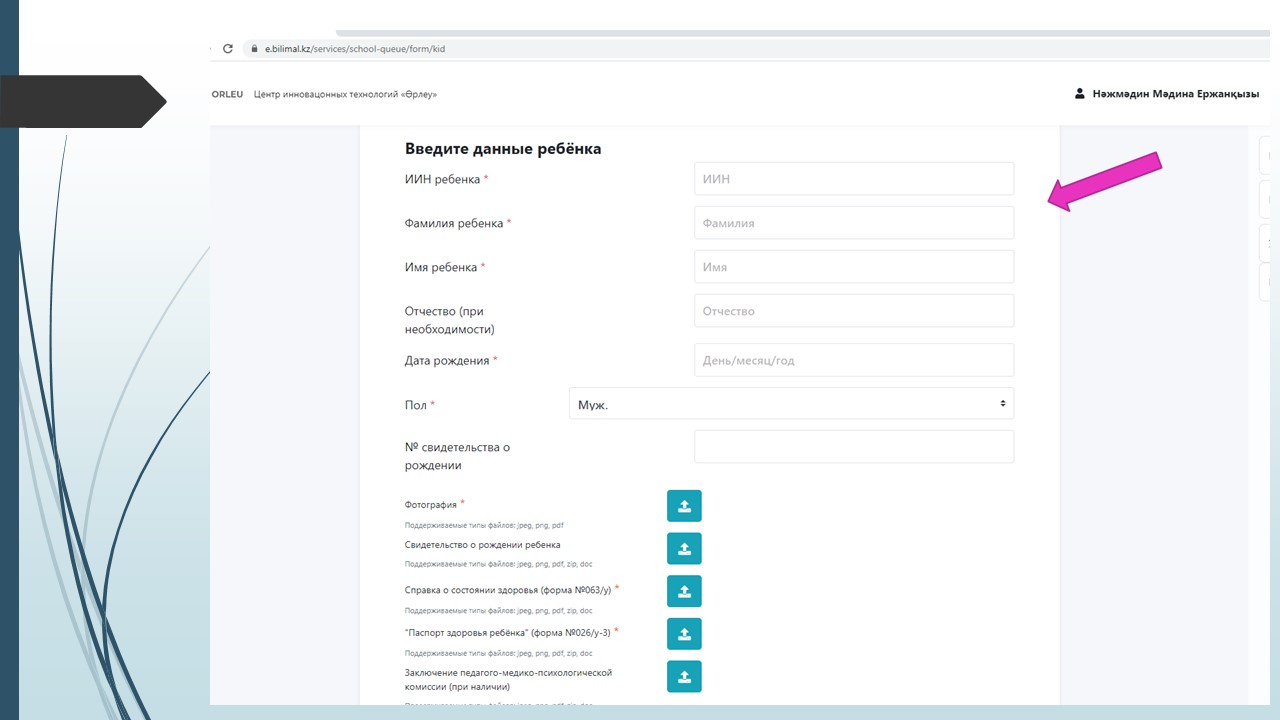This screenshot has height=720, width=1280.
Task: Click the ИИН input field
Action: coord(854,179)
